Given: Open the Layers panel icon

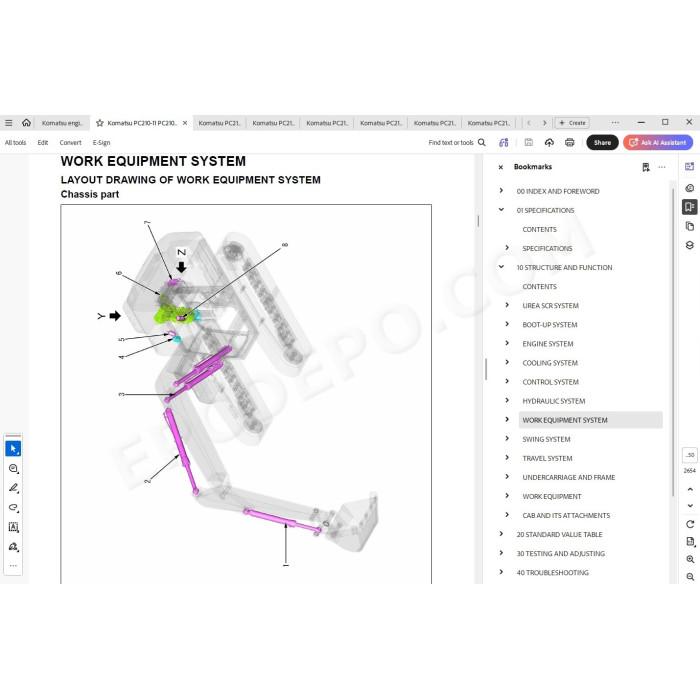Looking at the screenshot, I should [689, 245].
